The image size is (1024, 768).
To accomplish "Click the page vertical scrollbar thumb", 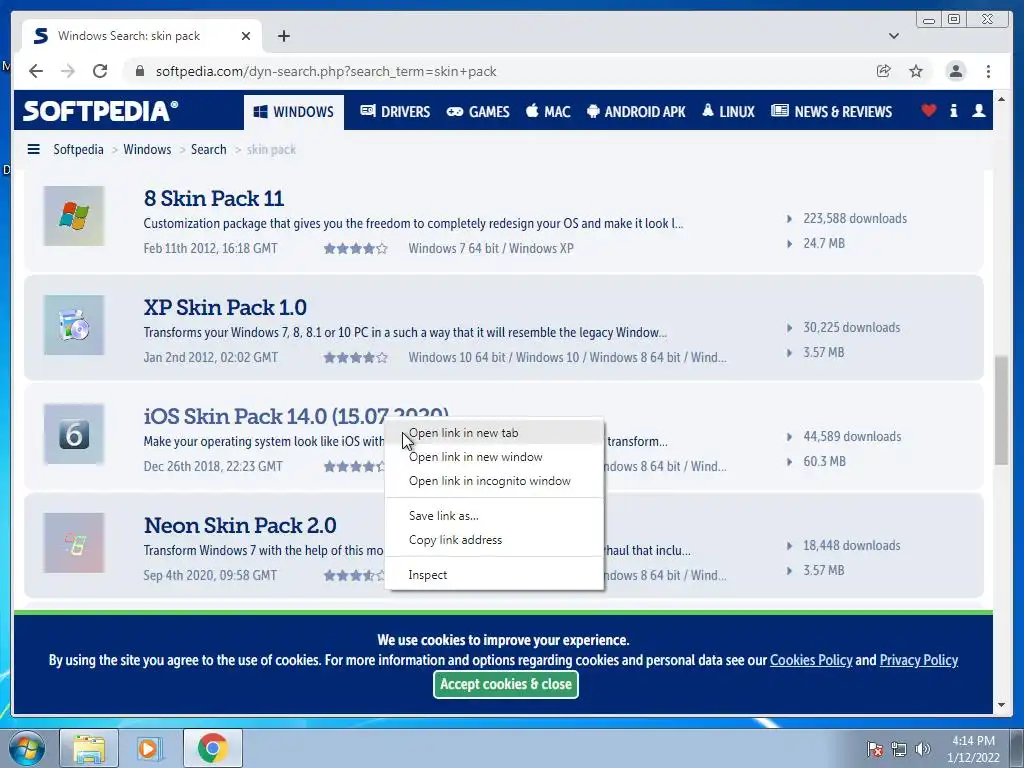I will pyautogui.click(x=1002, y=410).
